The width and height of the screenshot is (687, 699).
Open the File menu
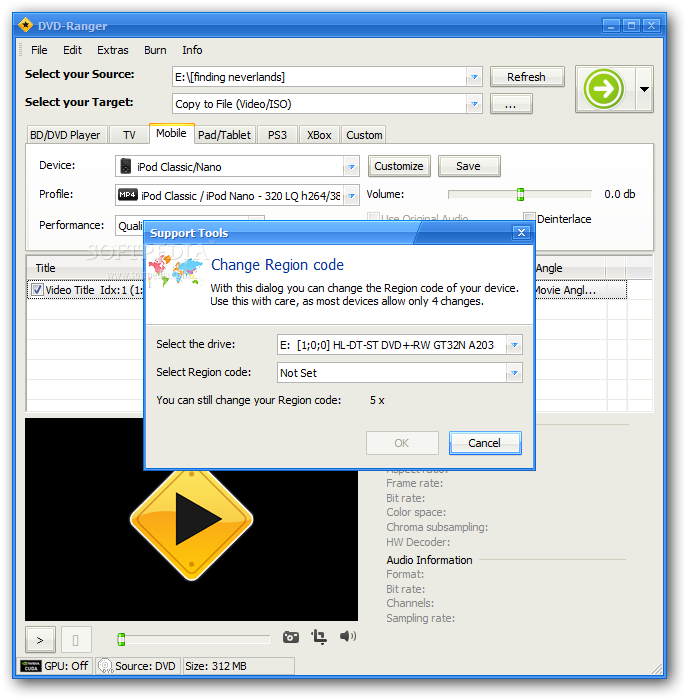click(39, 50)
